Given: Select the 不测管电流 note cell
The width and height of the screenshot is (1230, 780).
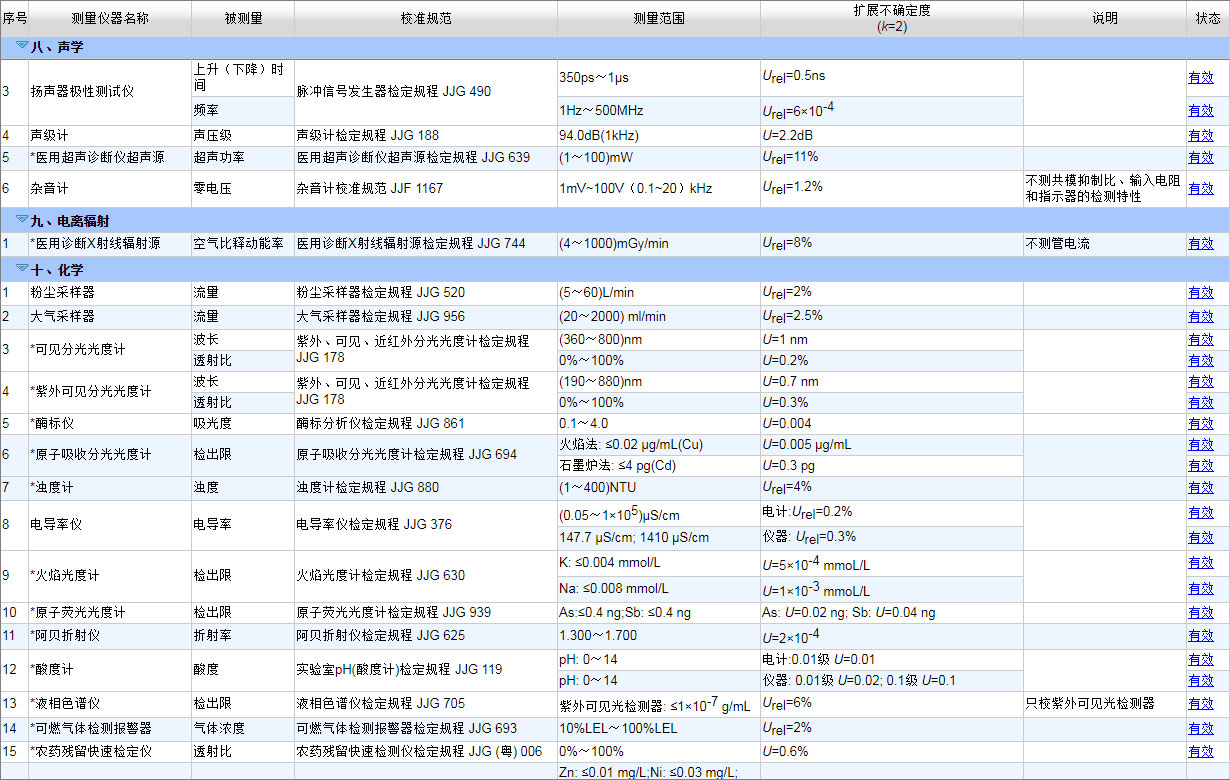Looking at the screenshot, I should click(1104, 243).
